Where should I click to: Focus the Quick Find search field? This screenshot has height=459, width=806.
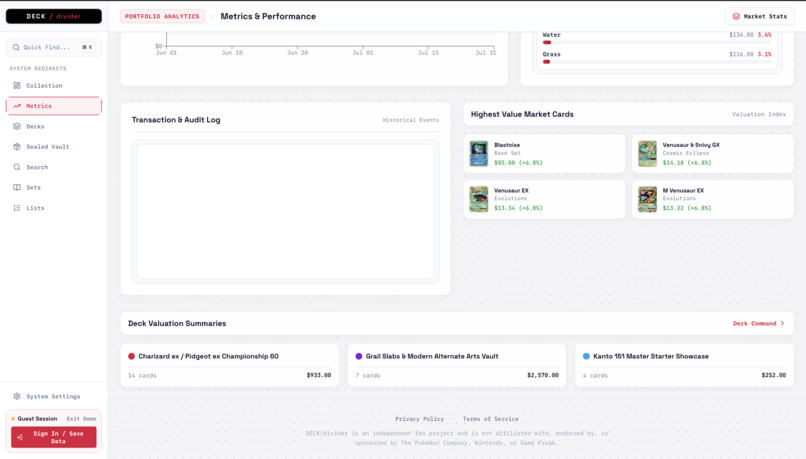coord(53,47)
